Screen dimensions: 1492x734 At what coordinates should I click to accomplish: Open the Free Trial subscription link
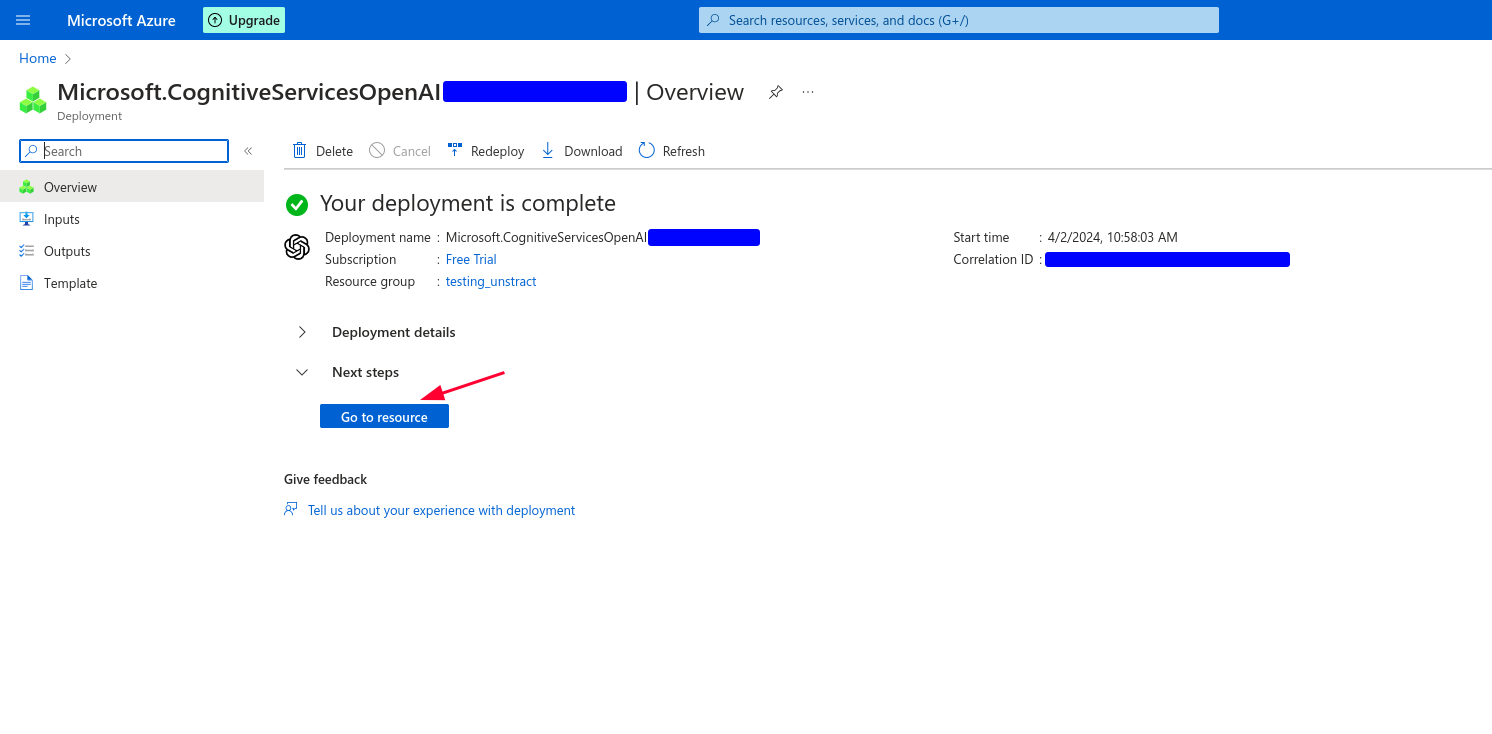tap(471, 259)
